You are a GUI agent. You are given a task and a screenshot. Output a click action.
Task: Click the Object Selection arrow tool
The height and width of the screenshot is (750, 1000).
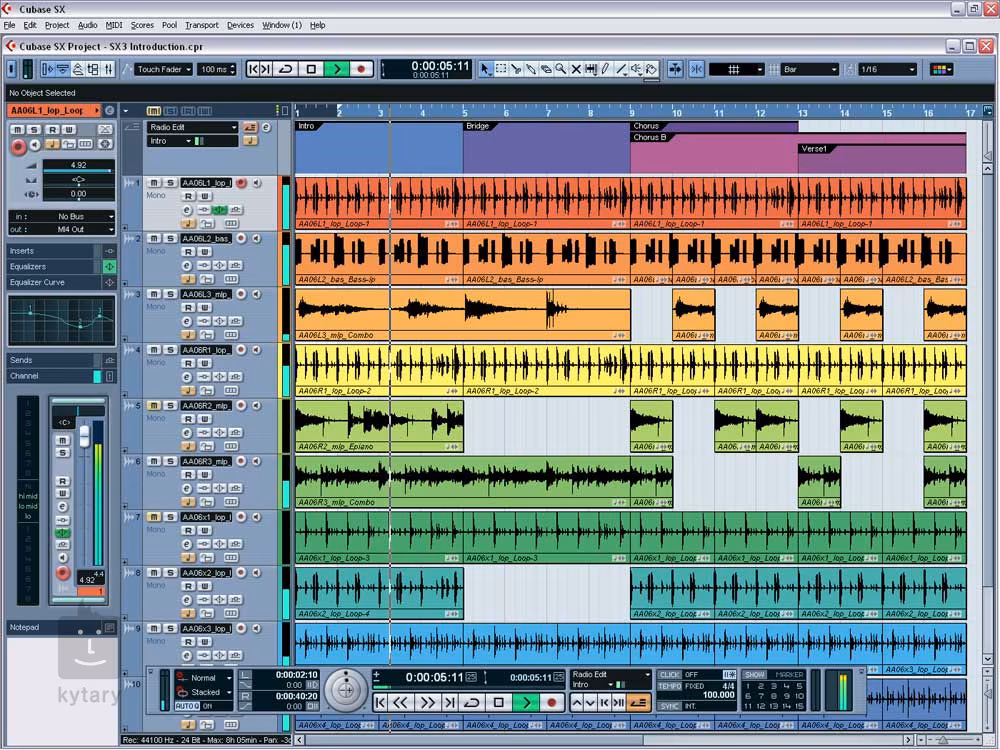tap(486, 69)
